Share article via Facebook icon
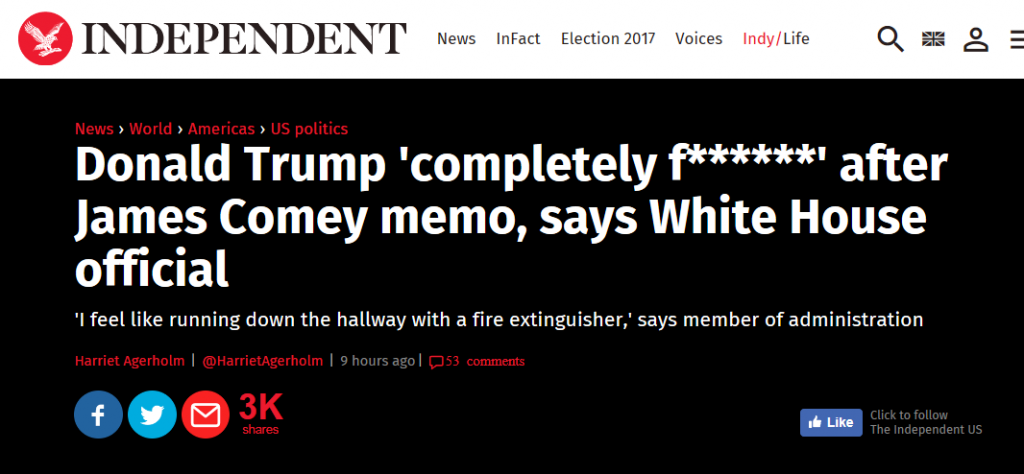 pos(98,415)
